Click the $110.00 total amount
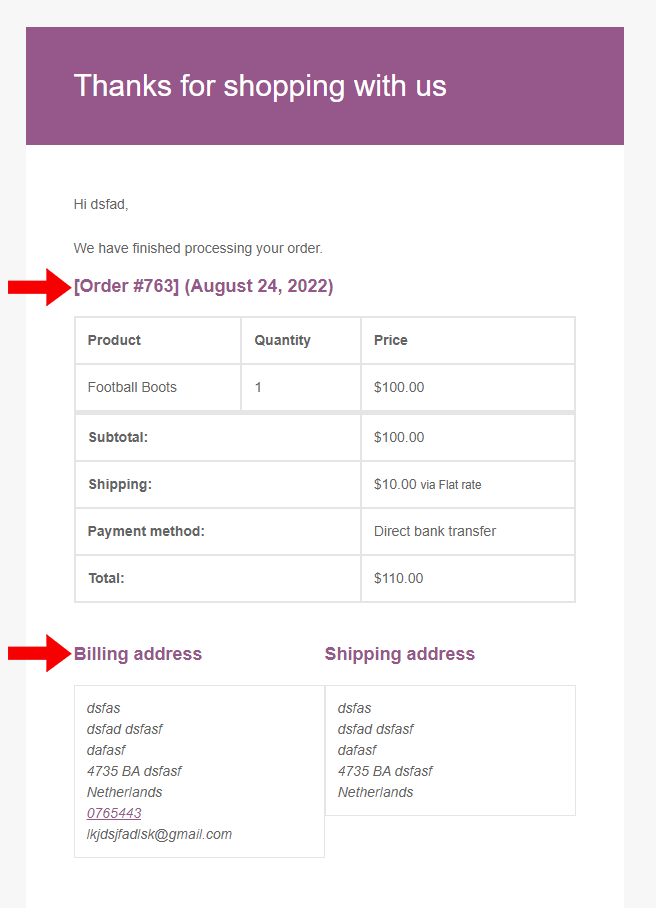This screenshot has width=656, height=908. point(398,578)
